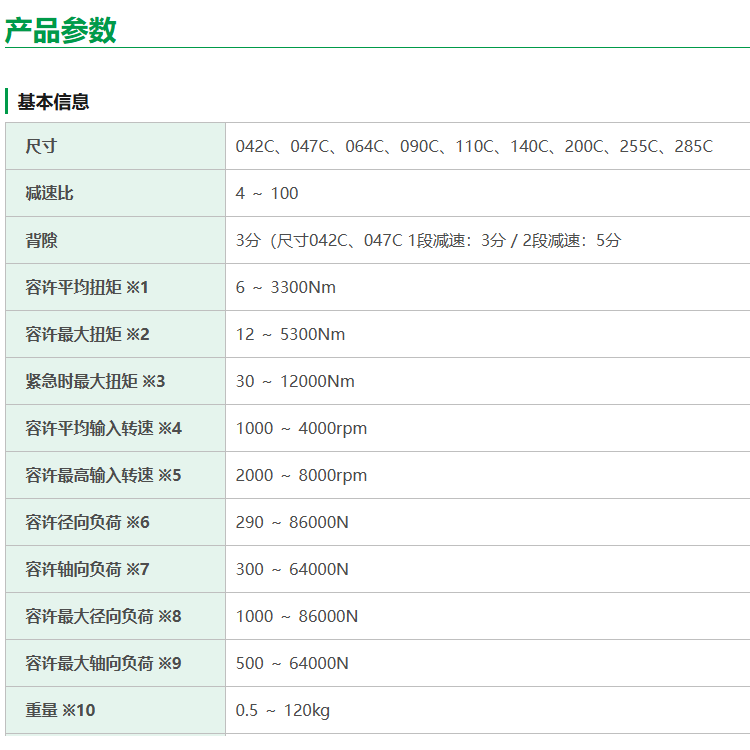Click the 减速比 row label
750x750 pixels.
coord(49,193)
